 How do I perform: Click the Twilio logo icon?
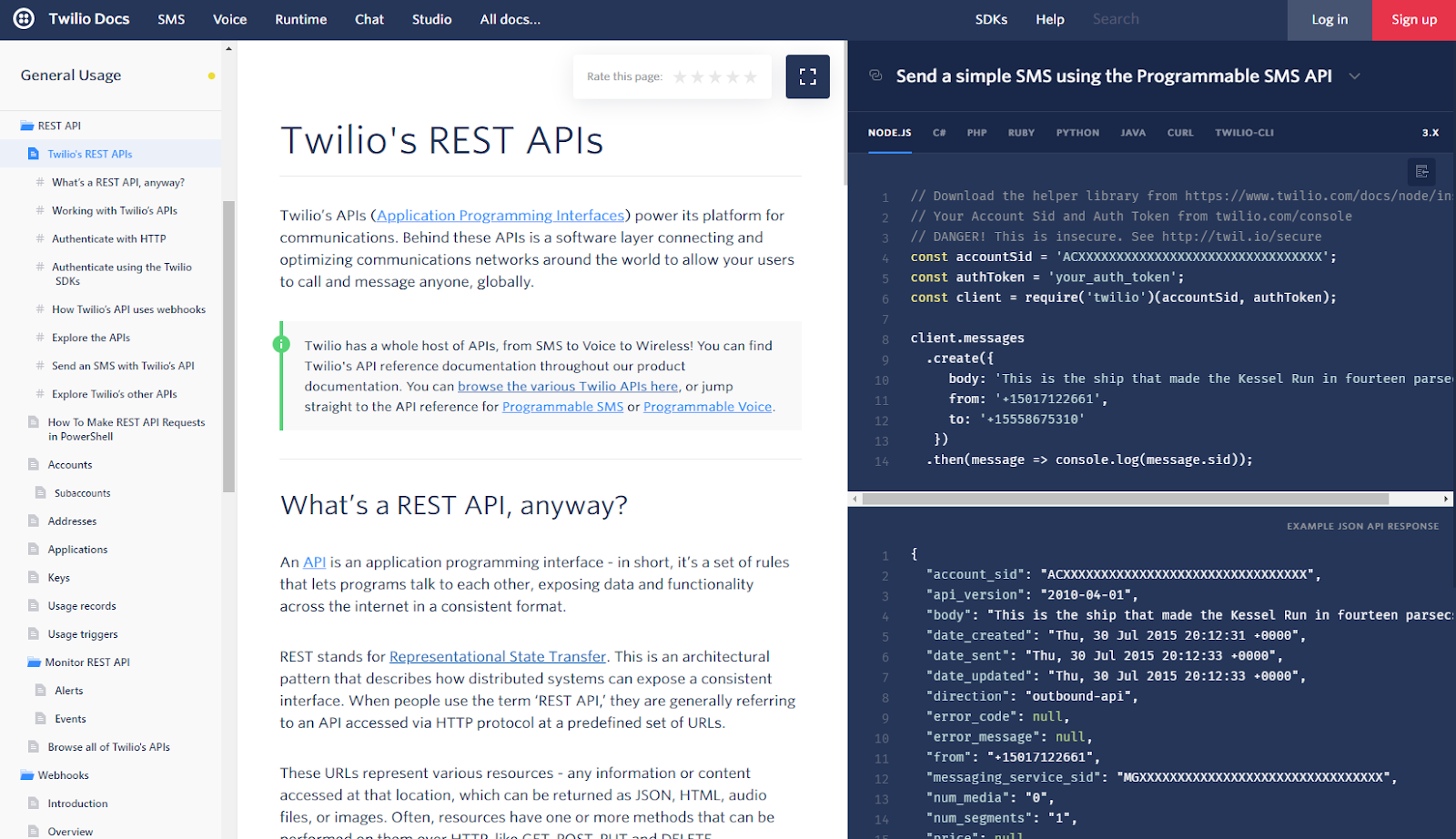pyautogui.click(x=24, y=18)
